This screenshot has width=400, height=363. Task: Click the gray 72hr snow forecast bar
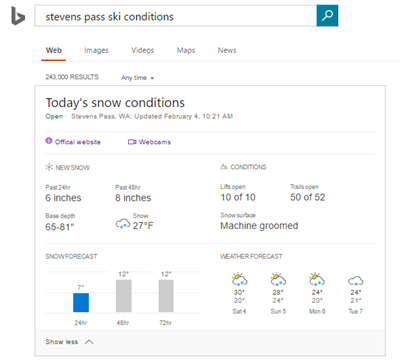tap(166, 296)
